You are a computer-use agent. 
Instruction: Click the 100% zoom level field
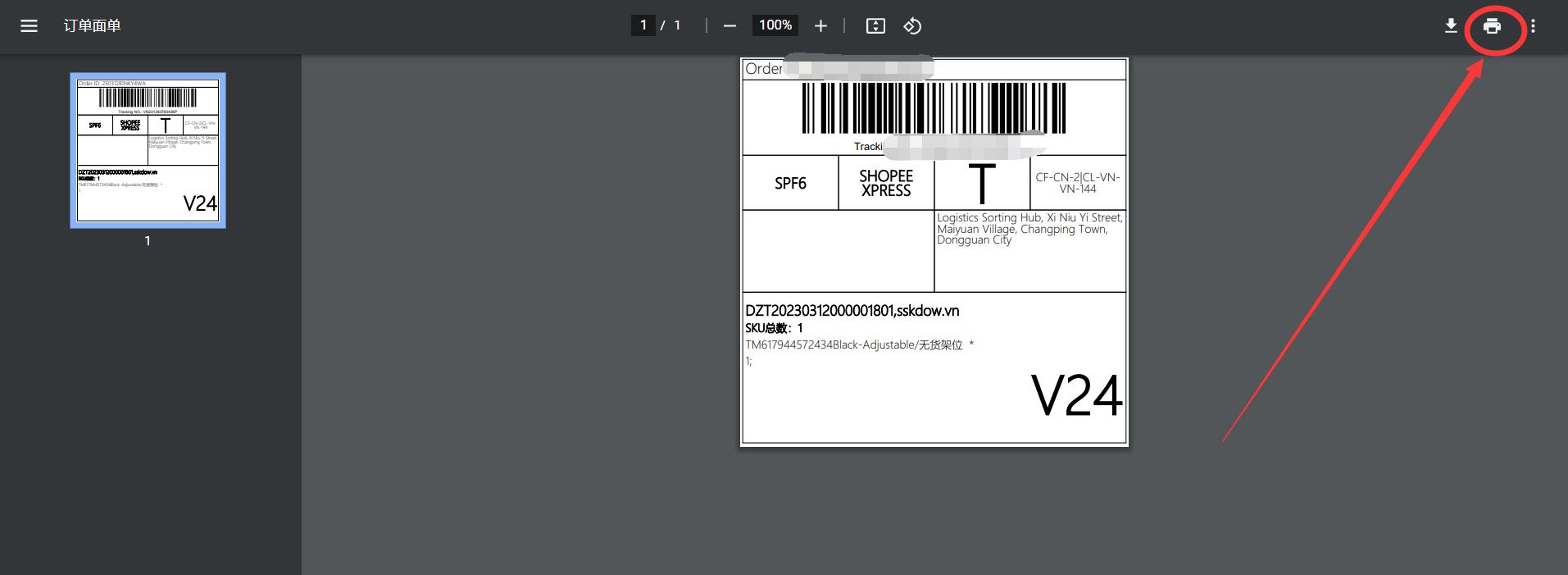(x=775, y=25)
